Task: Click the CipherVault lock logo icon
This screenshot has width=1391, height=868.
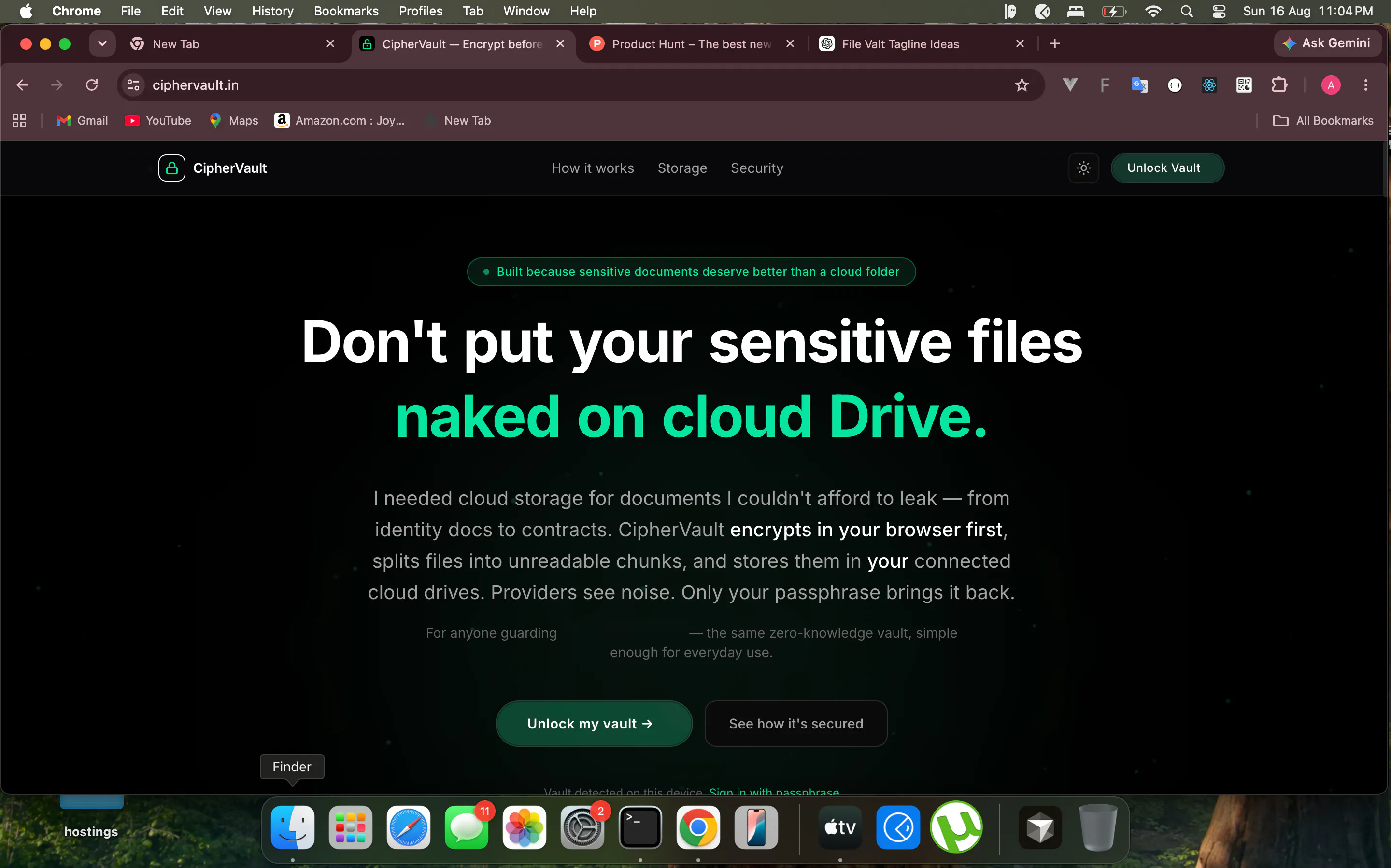Action: coord(171,168)
